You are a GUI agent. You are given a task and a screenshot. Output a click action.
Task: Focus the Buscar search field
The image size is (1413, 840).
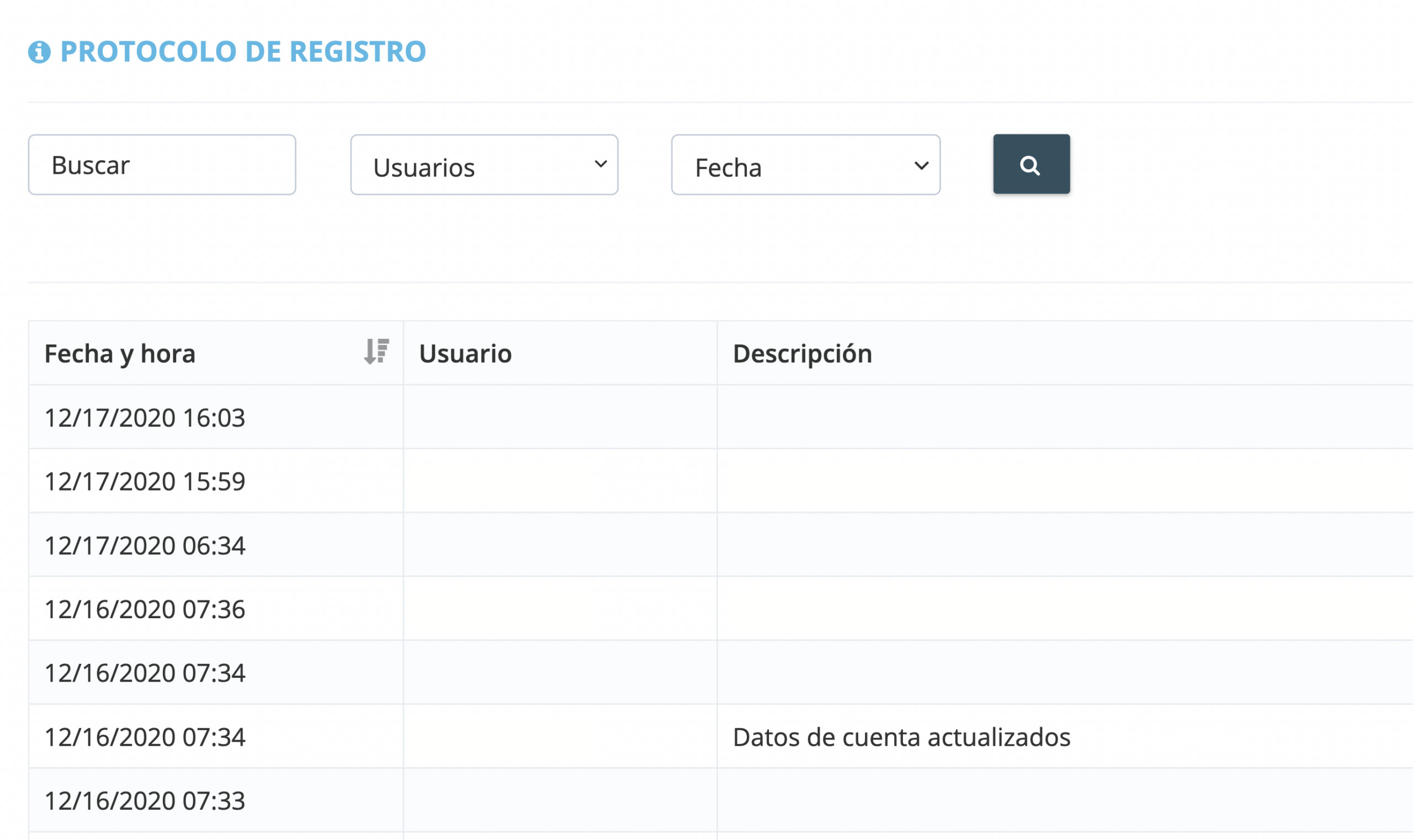[162, 164]
